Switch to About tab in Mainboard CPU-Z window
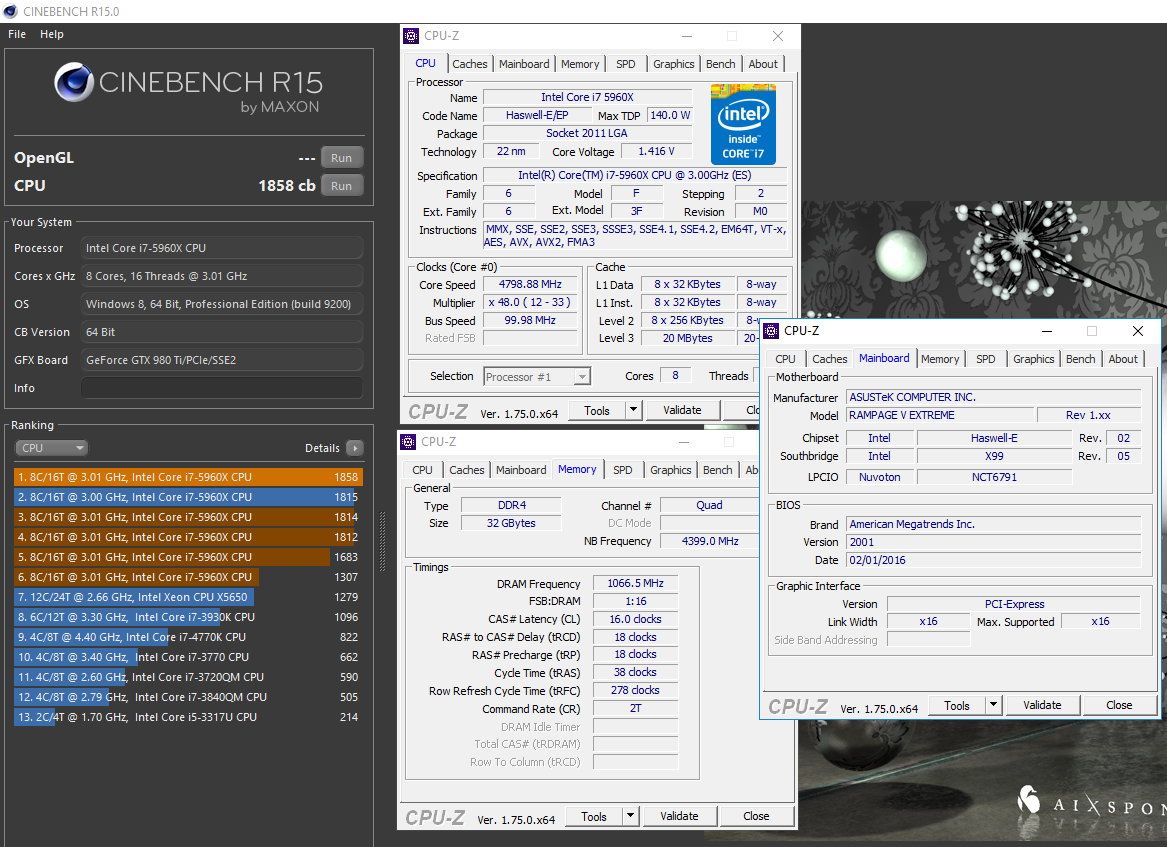Screen dimensions: 1167x847 [x=1123, y=359]
